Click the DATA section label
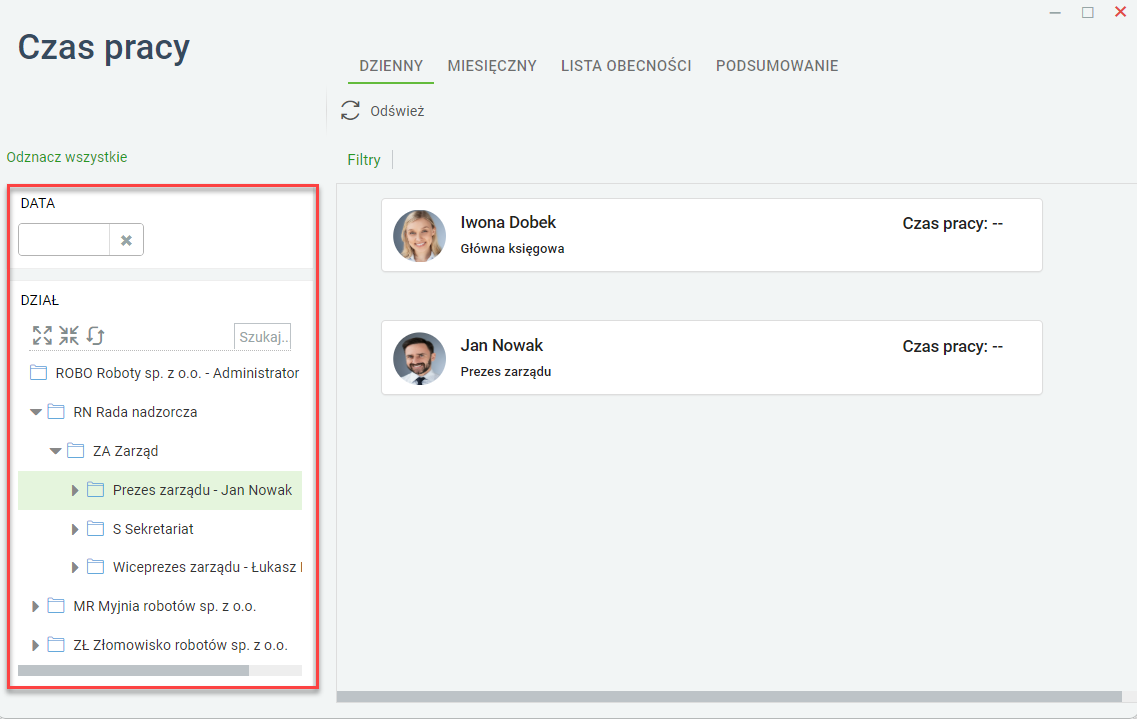This screenshot has width=1137, height=719. tap(38, 203)
